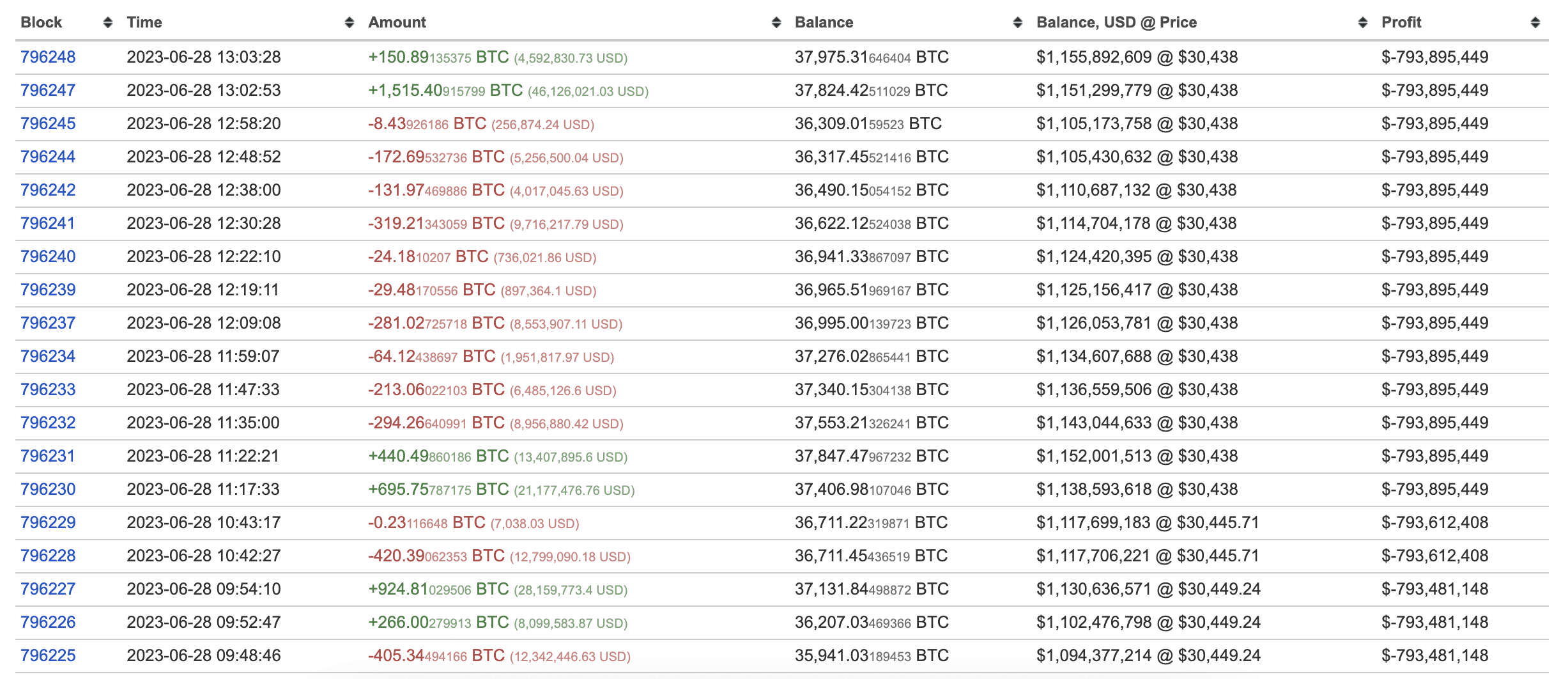
Task: Open block 796240 link
Action: pyautogui.click(x=48, y=256)
